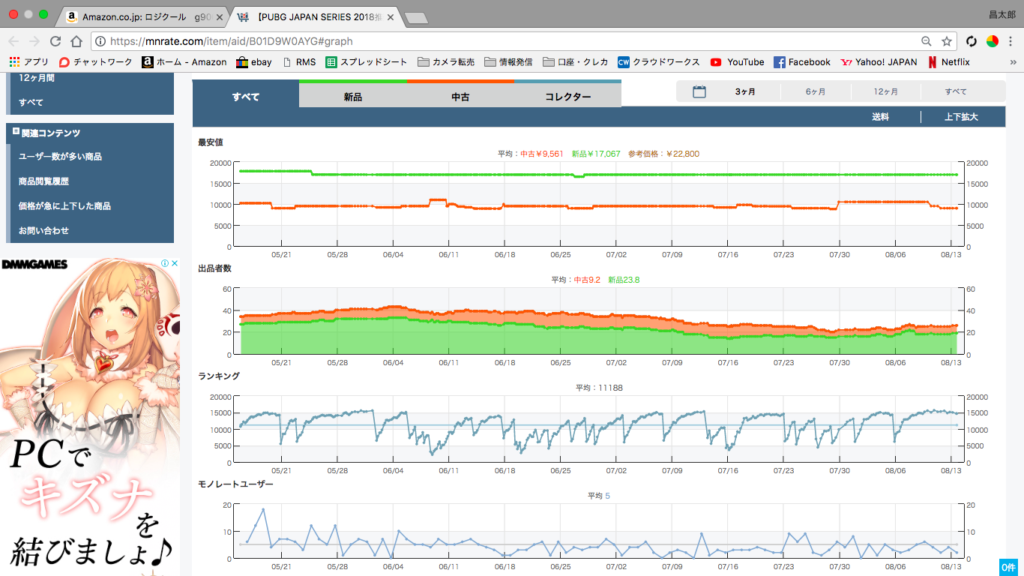Click the すべて link in the sidebar
The width and height of the screenshot is (1024, 576).
(x=31, y=103)
